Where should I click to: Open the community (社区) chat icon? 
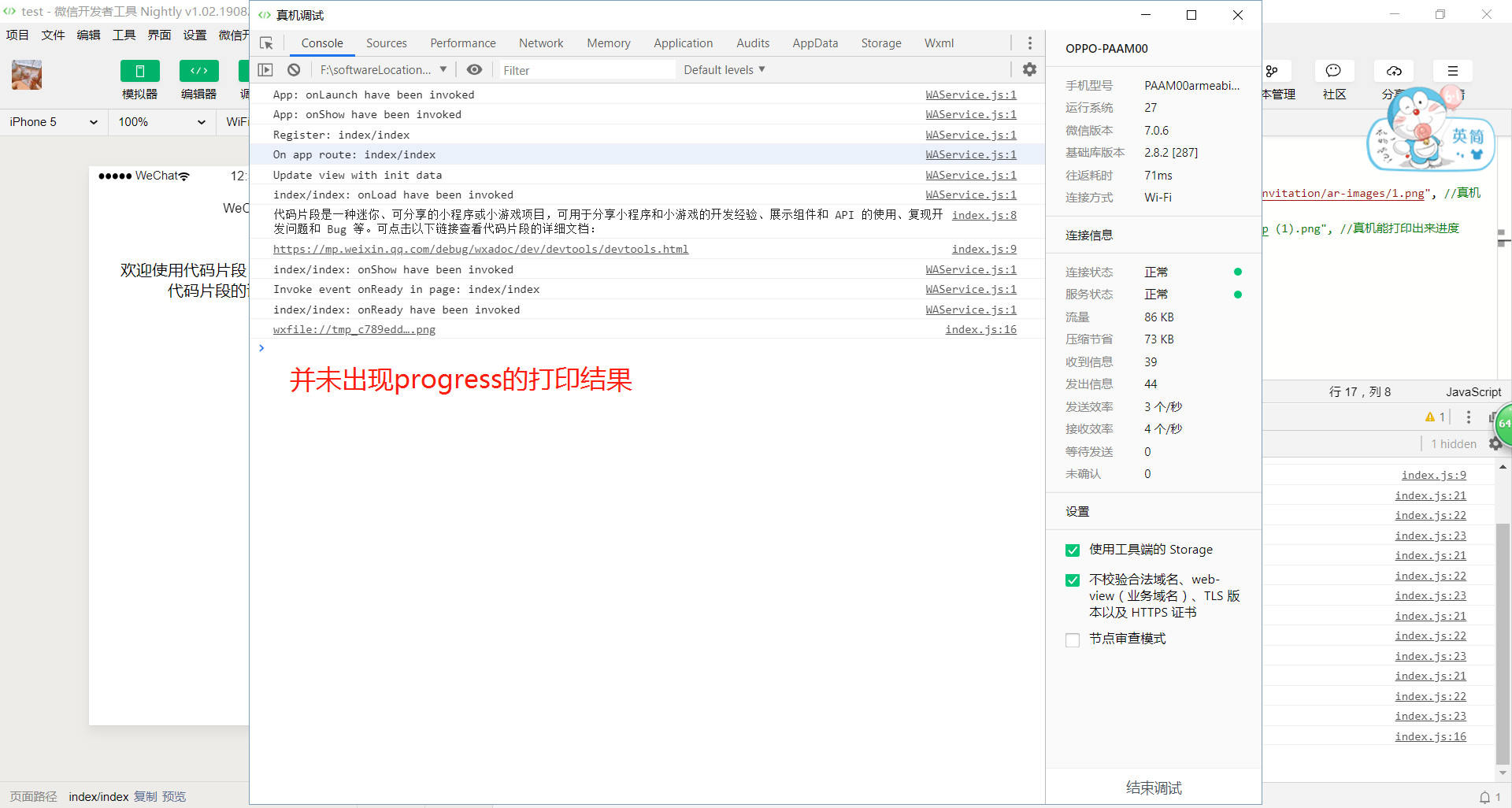[1334, 71]
